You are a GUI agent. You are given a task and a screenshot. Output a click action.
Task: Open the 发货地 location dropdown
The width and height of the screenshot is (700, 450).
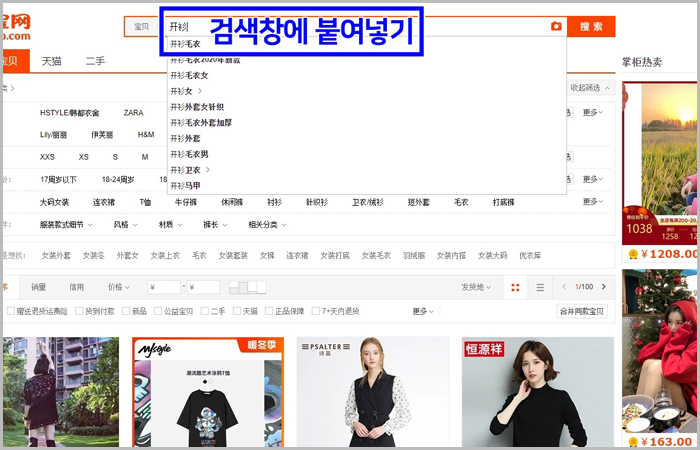point(476,287)
